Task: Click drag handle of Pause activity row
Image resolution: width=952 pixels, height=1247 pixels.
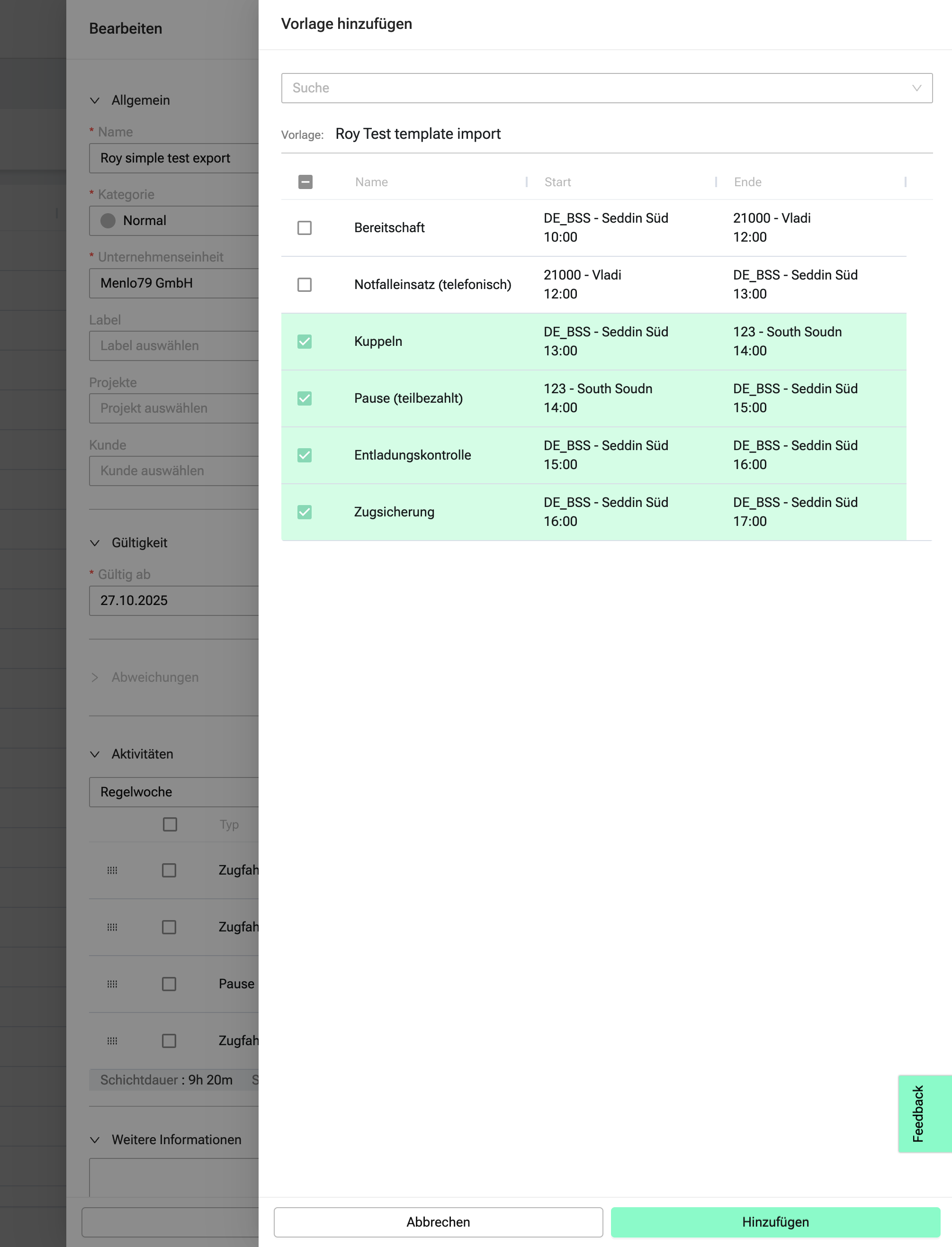Action: click(x=112, y=984)
